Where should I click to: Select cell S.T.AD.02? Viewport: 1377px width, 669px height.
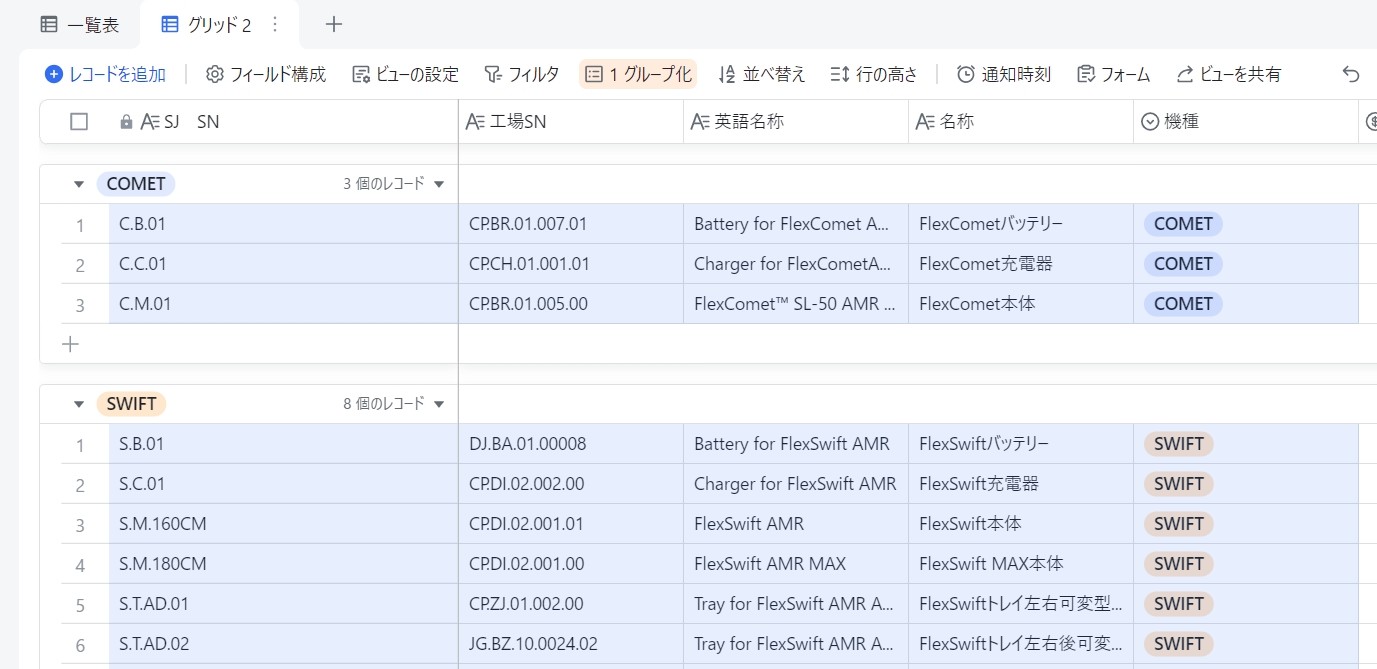[283, 644]
